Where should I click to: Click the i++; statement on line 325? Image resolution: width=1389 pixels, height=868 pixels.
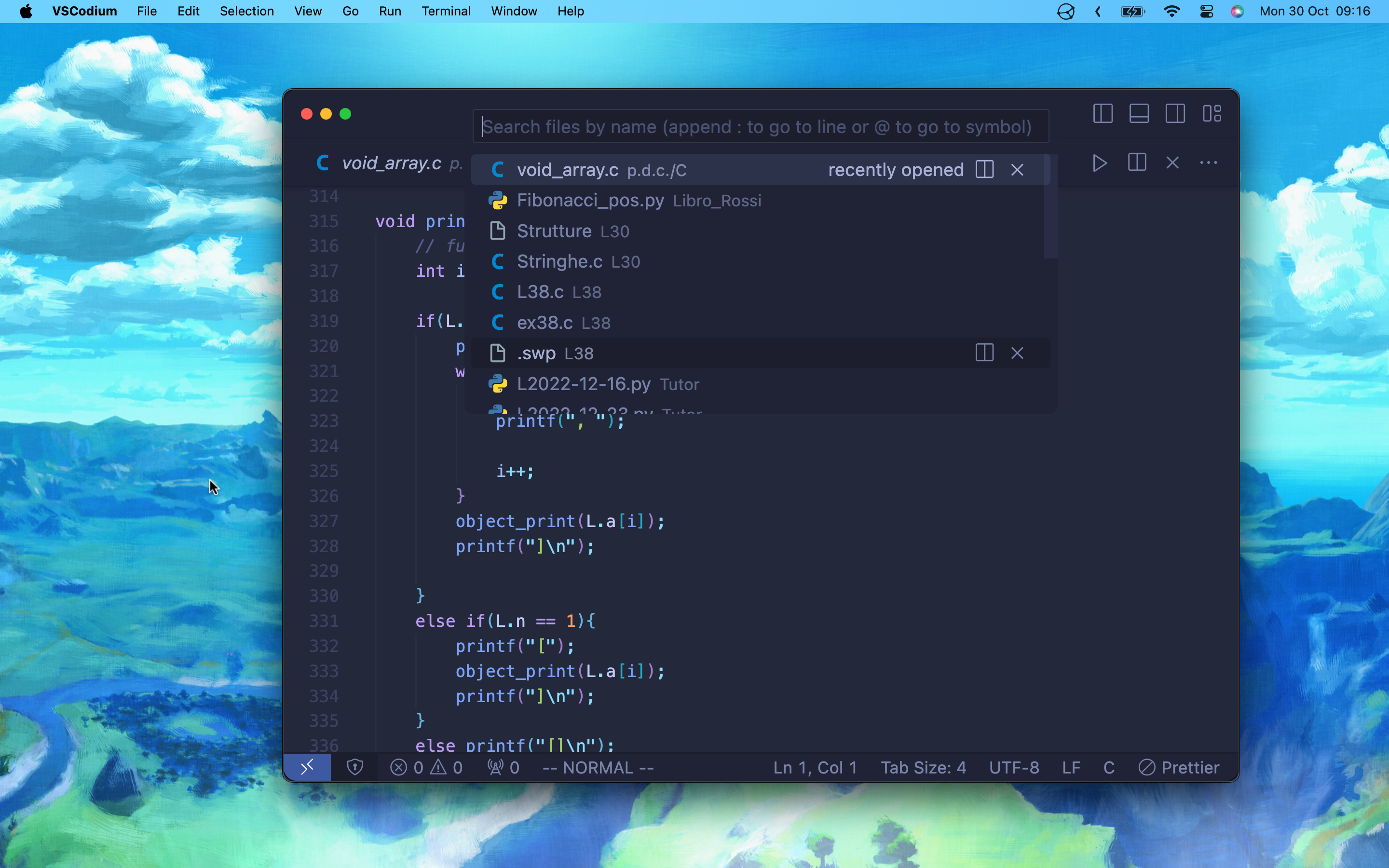pyautogui.click(x=515, y=471)
